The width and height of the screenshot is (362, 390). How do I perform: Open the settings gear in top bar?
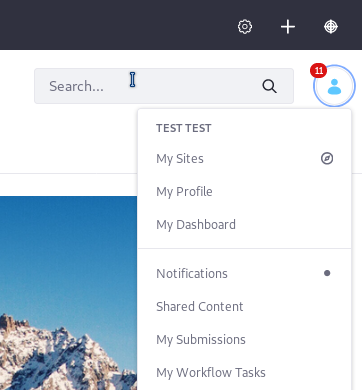point(245,27)
